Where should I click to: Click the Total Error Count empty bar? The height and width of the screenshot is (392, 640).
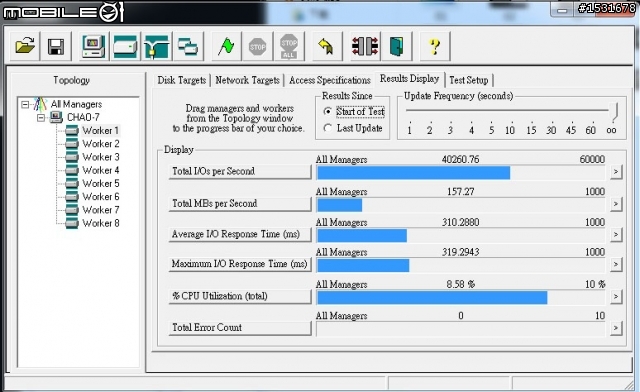coord(461,329)
